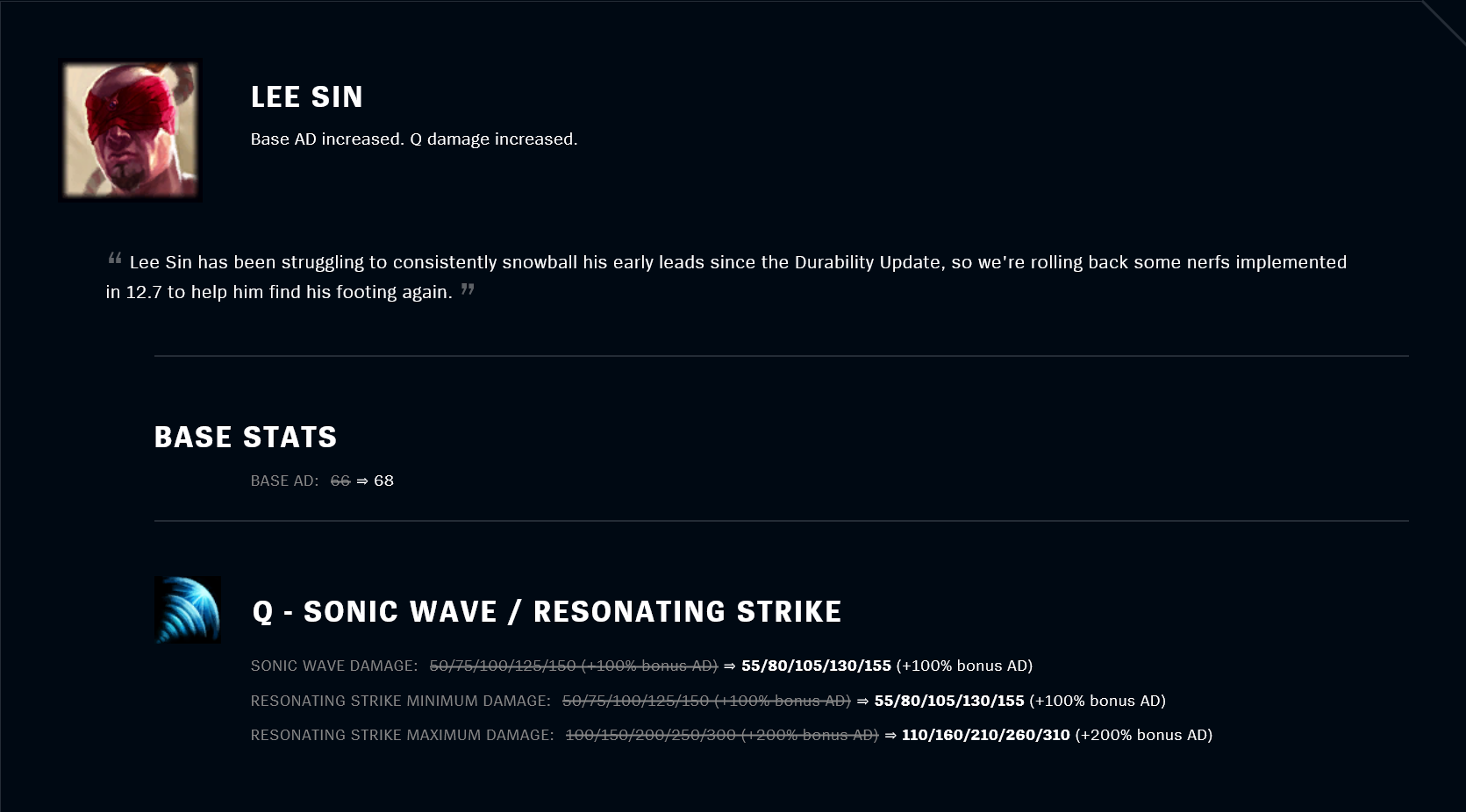Viewport: 1466px width, 812px height.
Task: Click the Sonic Wave ability icon
Action: click(x=188, y=610)
